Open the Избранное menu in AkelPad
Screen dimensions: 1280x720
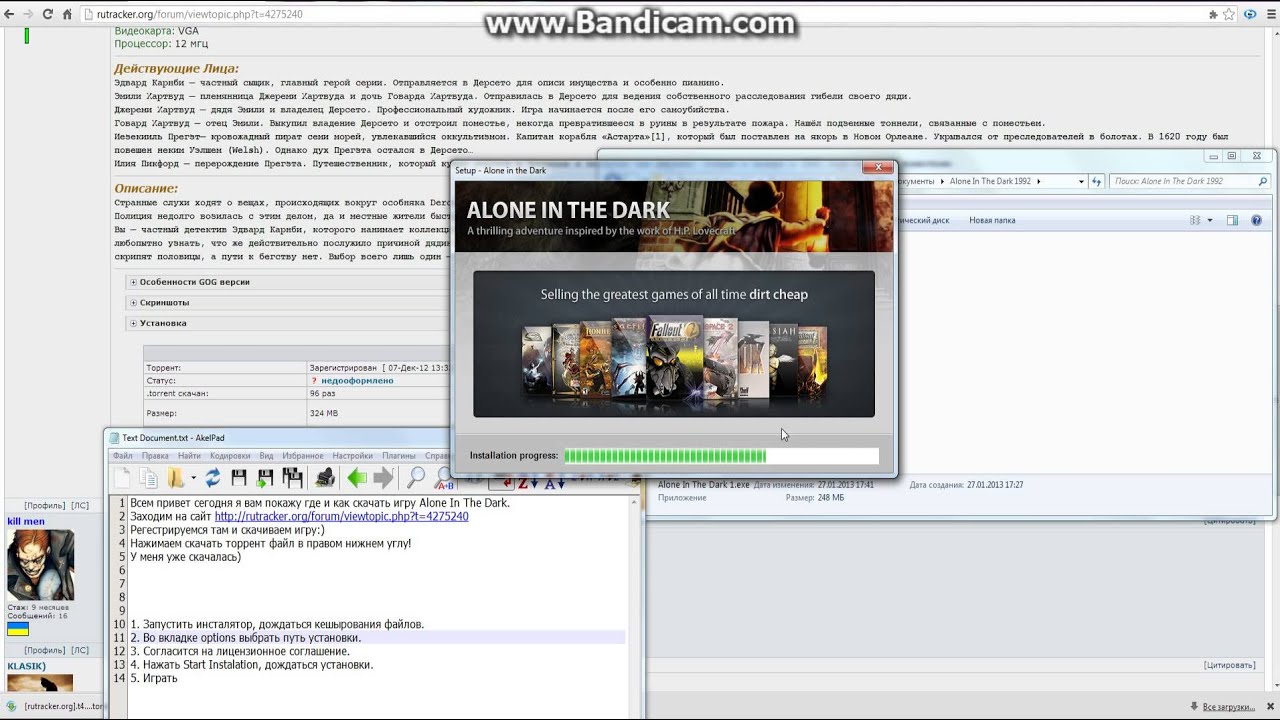tap(303, 456)
